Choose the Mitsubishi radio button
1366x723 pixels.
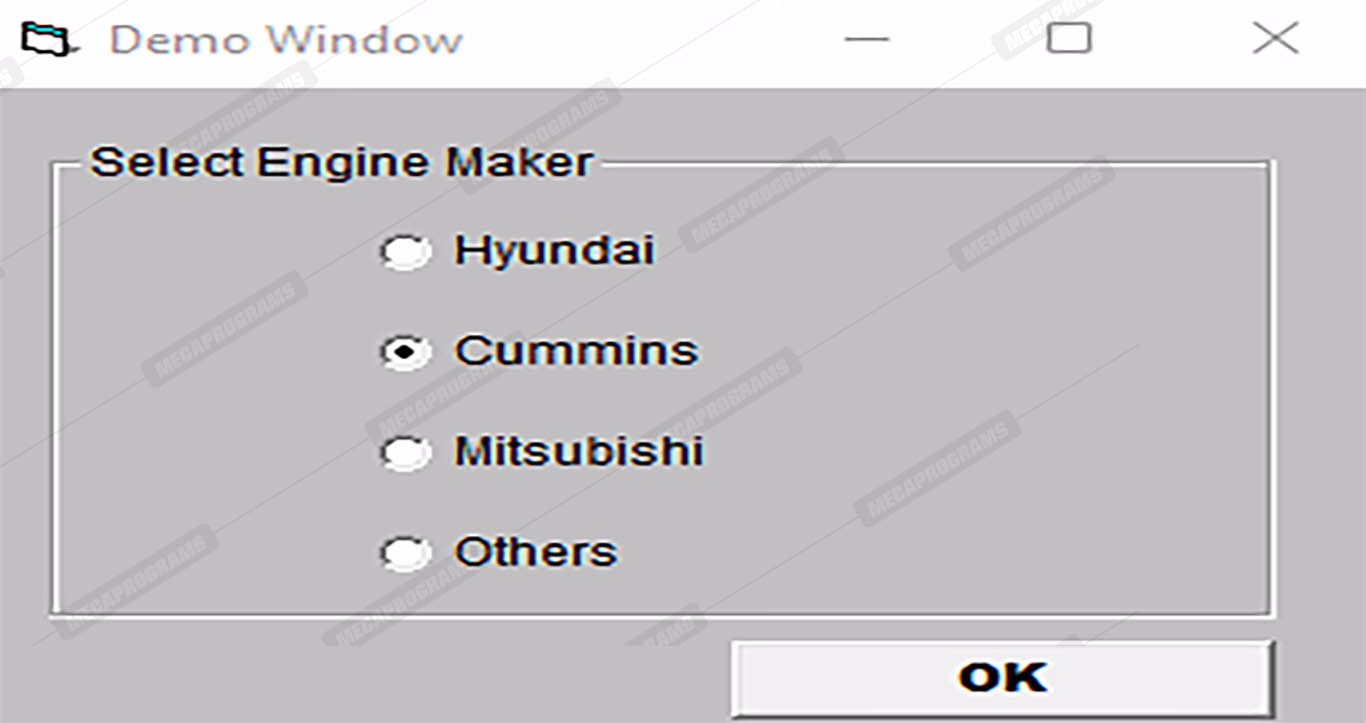click(x=405, y=453)
